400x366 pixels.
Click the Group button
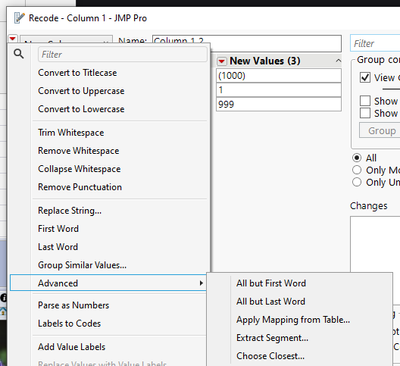[x=380, y=130]
